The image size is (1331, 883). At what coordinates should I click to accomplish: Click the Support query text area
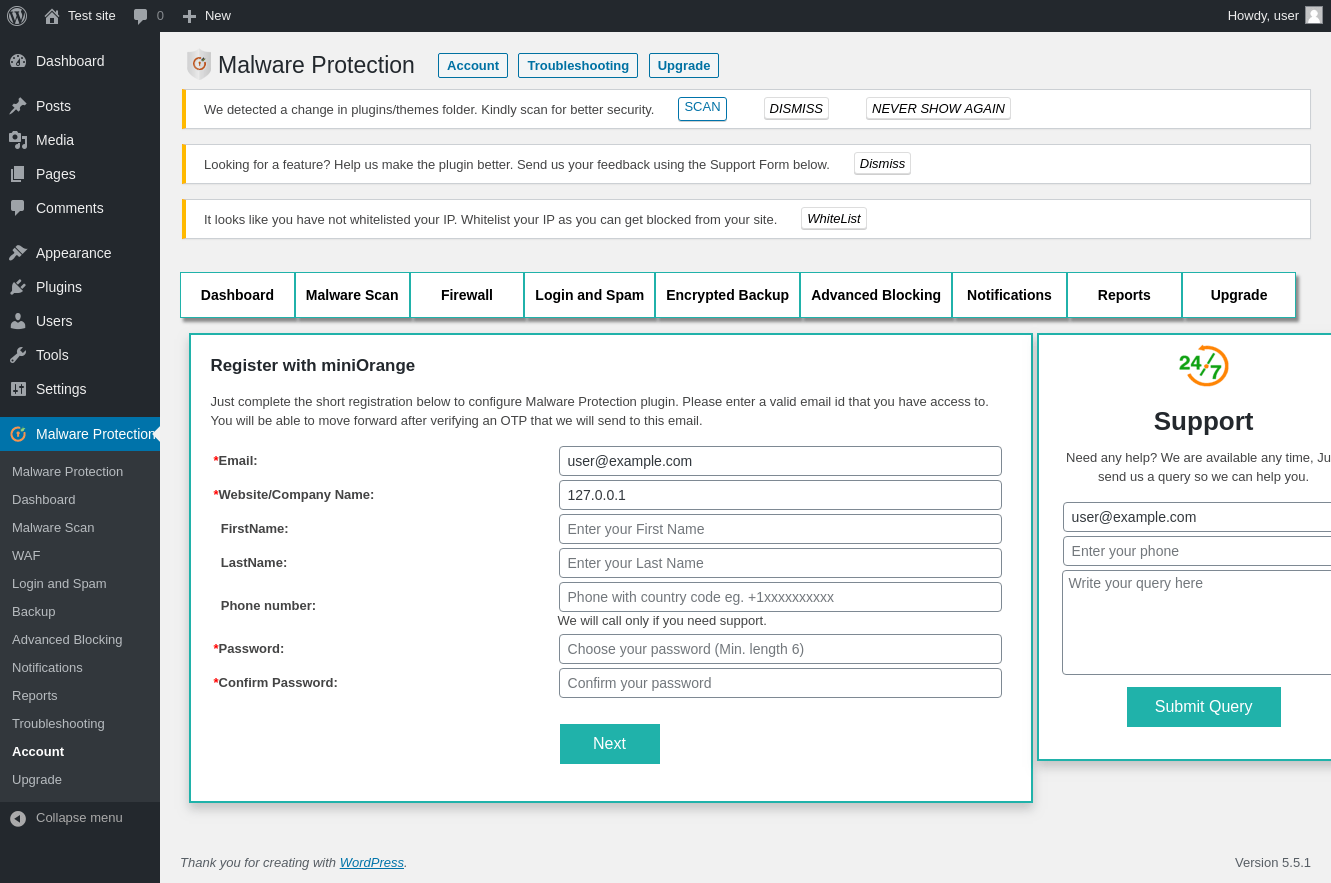1197,622
